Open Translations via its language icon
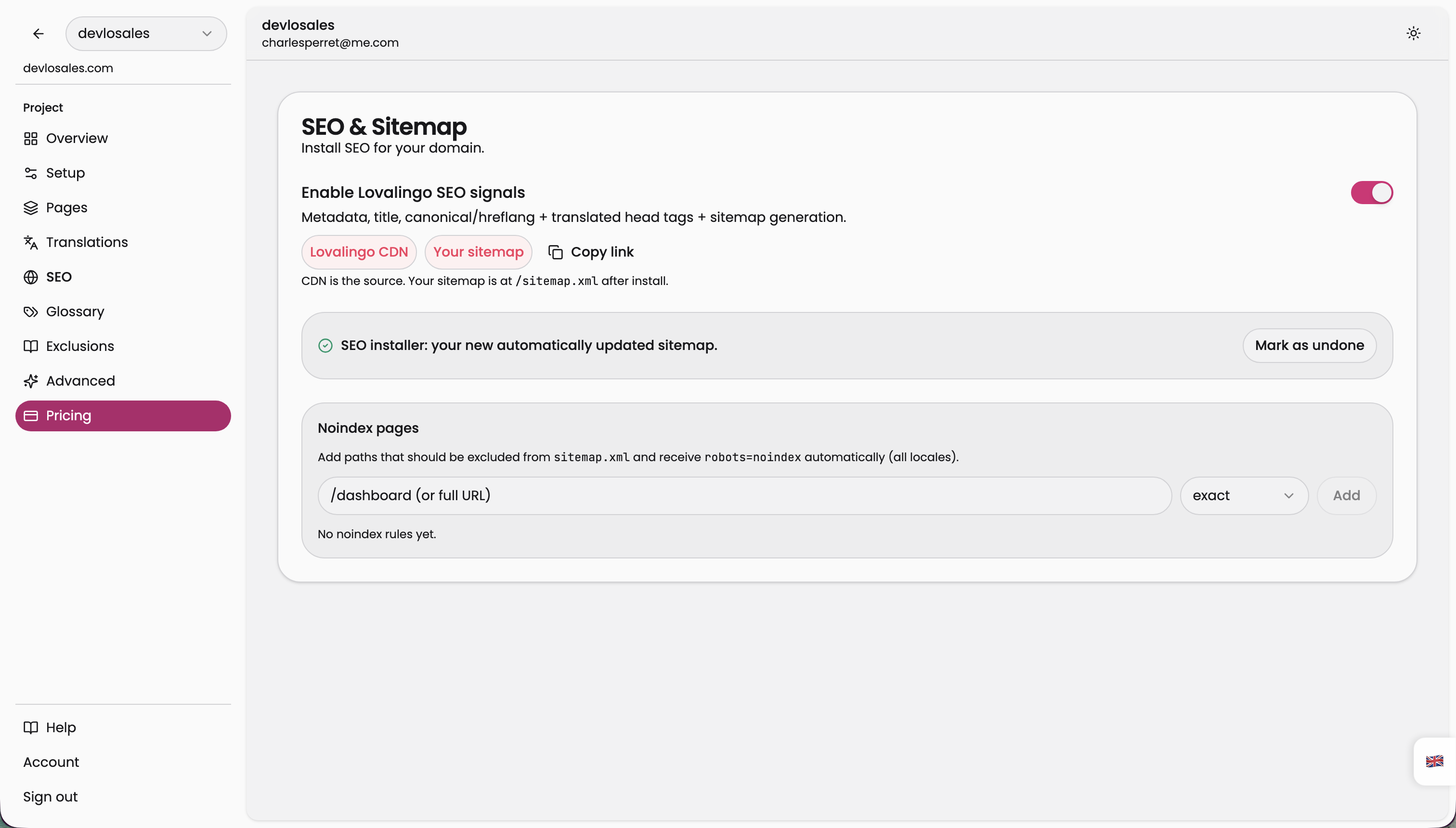 (x=31, y=242)
